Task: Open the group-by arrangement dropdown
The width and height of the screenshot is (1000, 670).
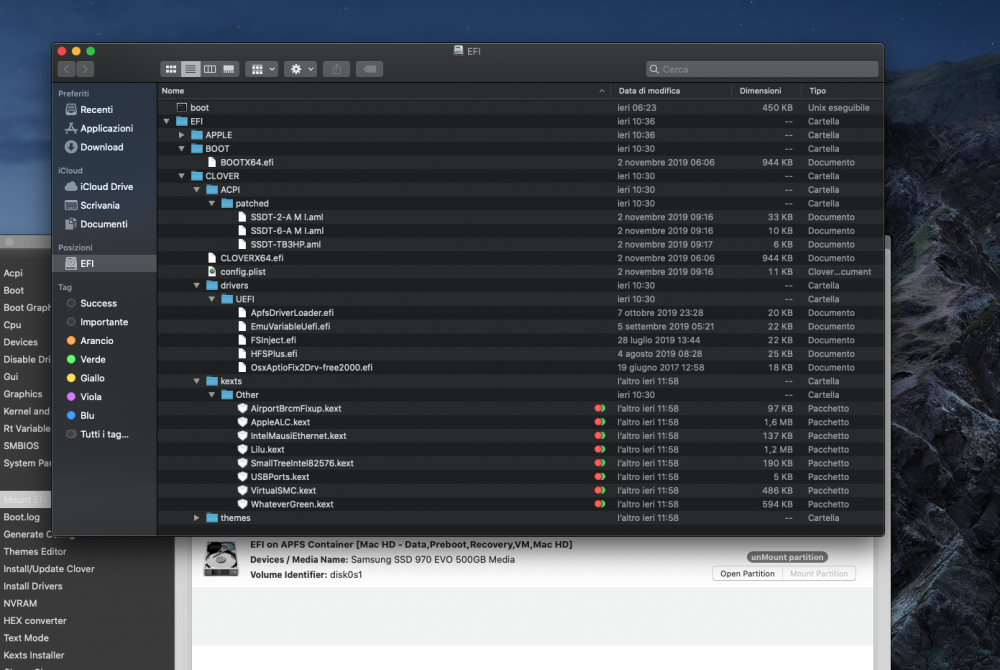Action: 262,69
